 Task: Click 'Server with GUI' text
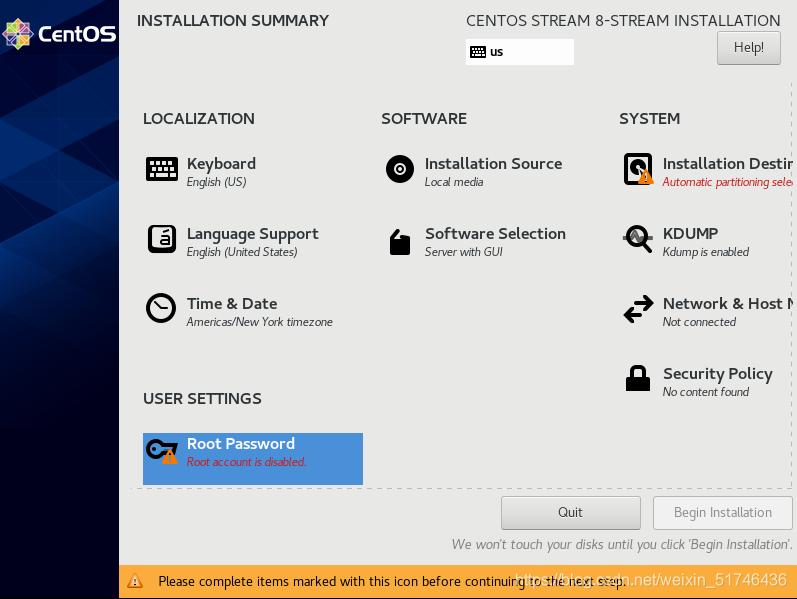pyautogui.click(x=464, y=252)
